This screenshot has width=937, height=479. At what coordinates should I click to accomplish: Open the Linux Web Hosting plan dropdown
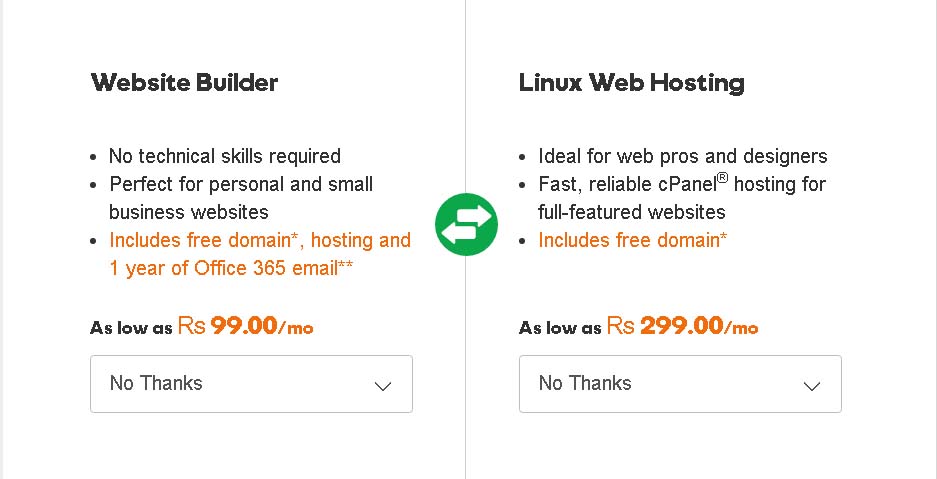coord(680,384)
